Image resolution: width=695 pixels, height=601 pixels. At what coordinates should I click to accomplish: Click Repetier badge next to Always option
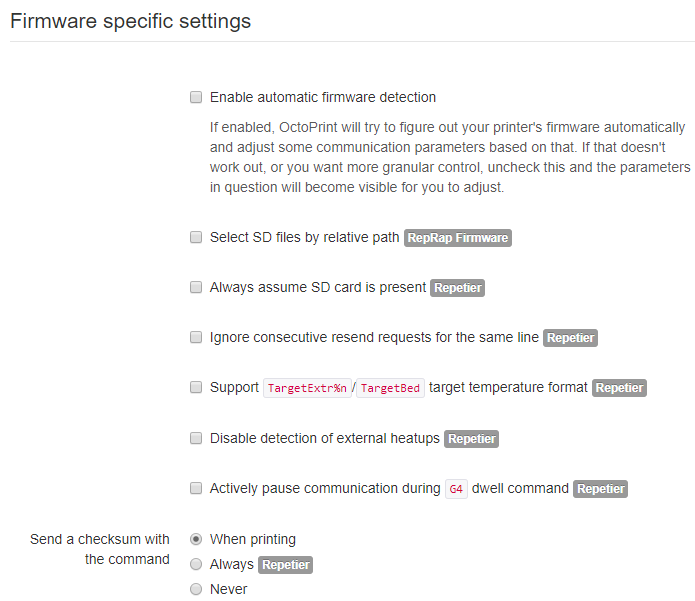[x=285, y=565]
